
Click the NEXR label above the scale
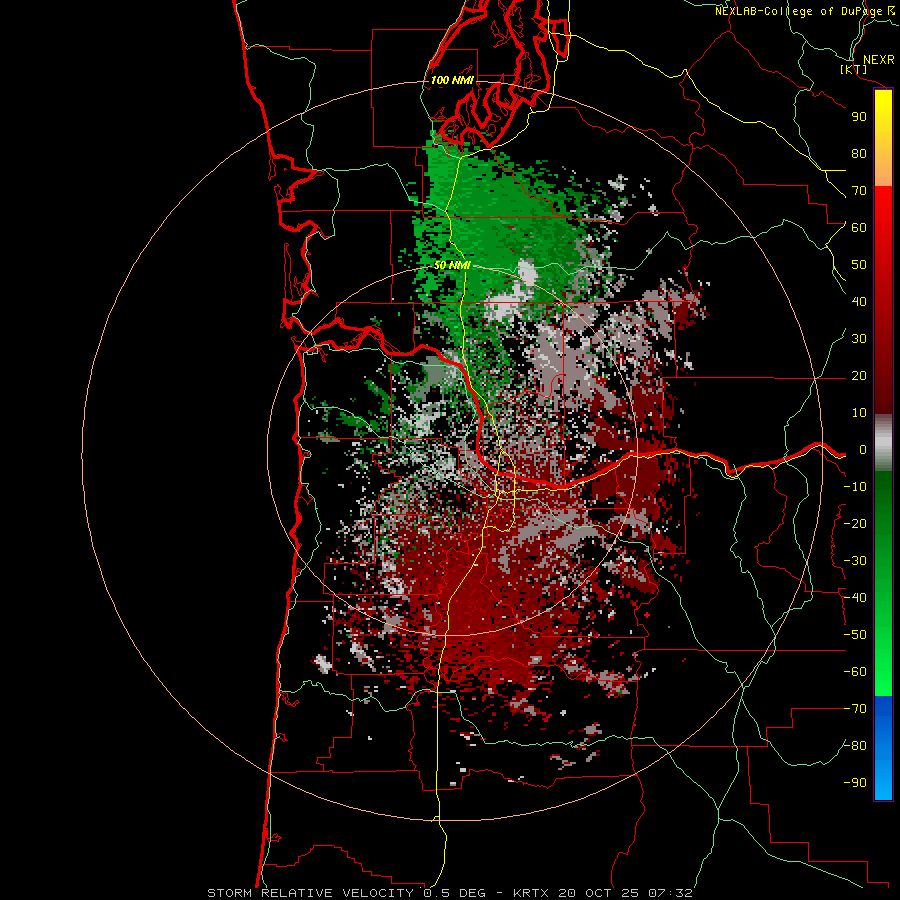pyautogui.click(x=879, y=60)
